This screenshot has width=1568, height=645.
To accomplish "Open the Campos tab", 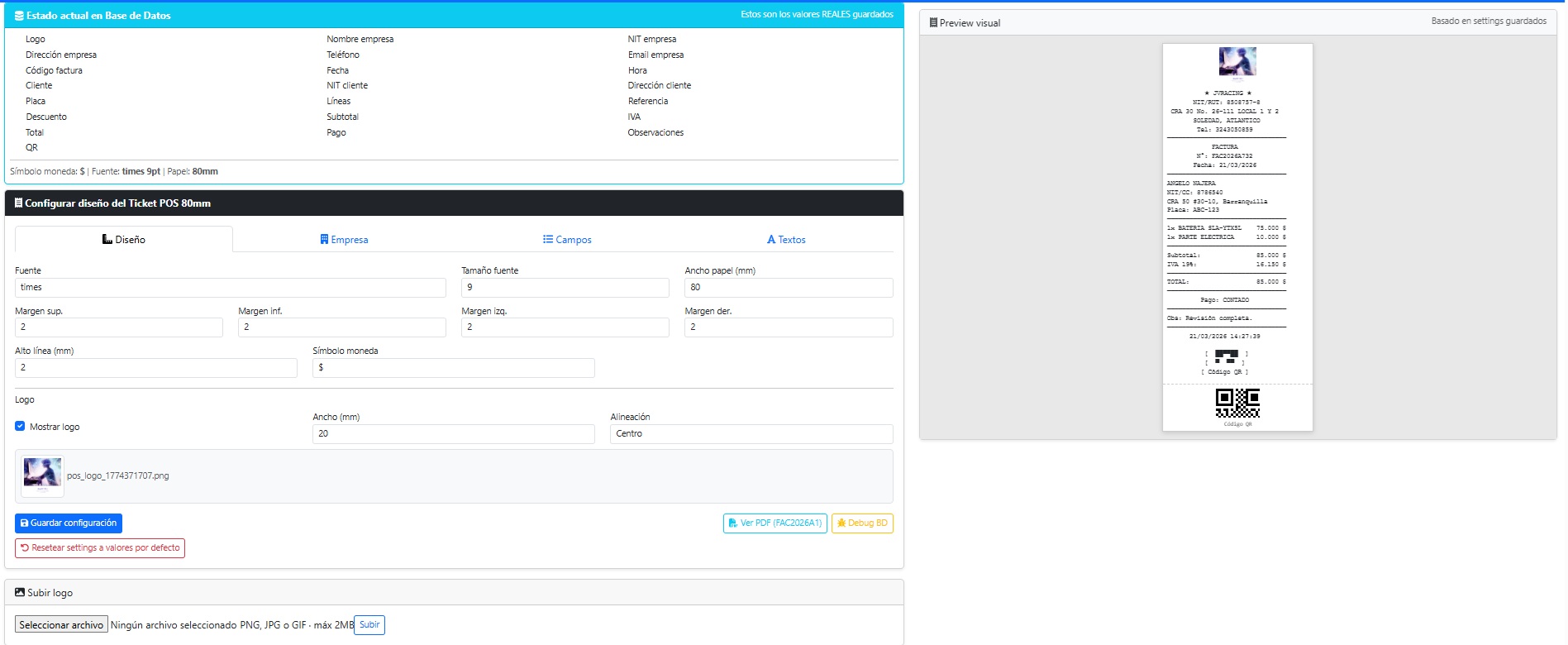I will (x=567, y=240).
